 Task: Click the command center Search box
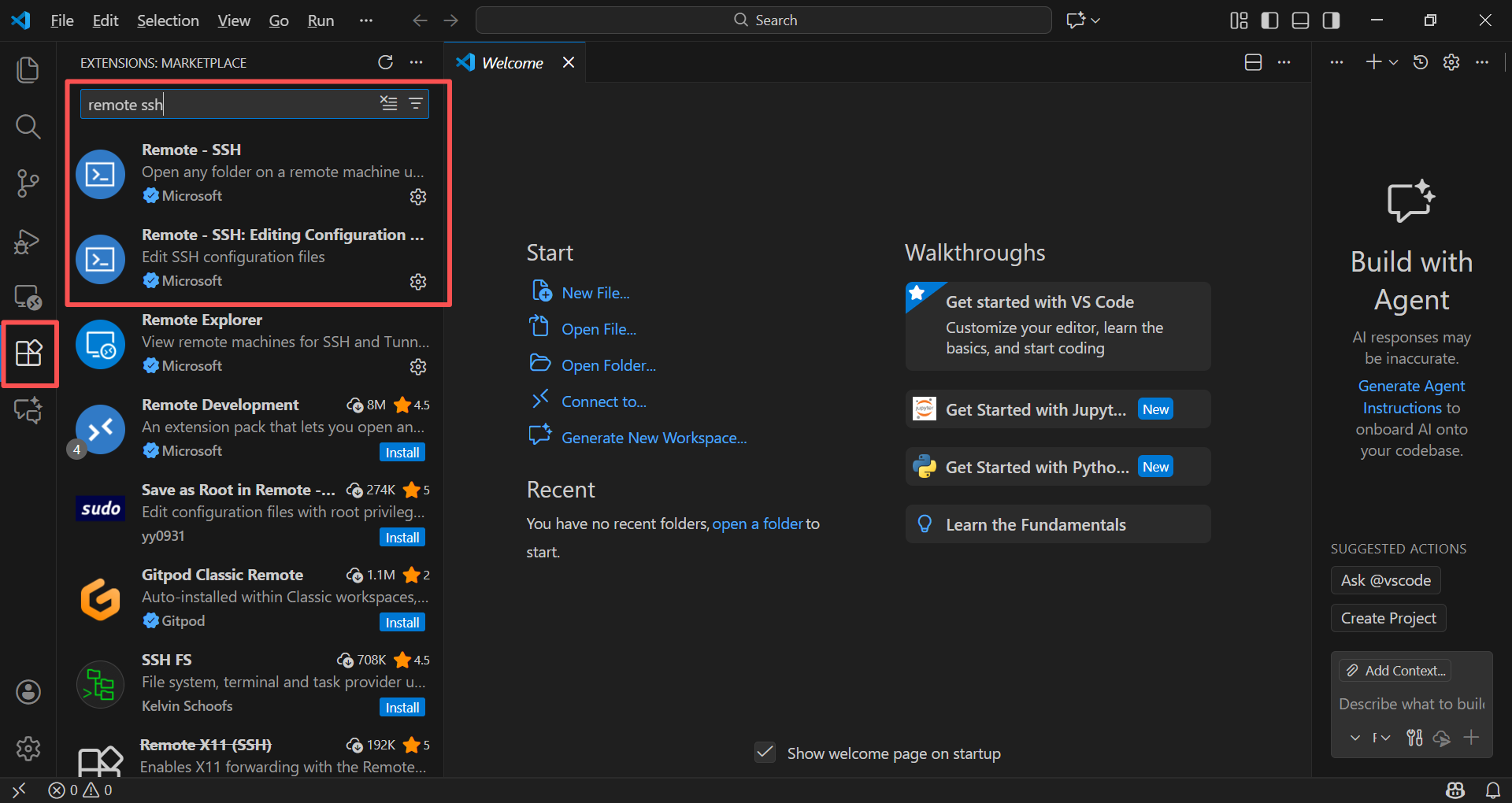tap(764, 20)
